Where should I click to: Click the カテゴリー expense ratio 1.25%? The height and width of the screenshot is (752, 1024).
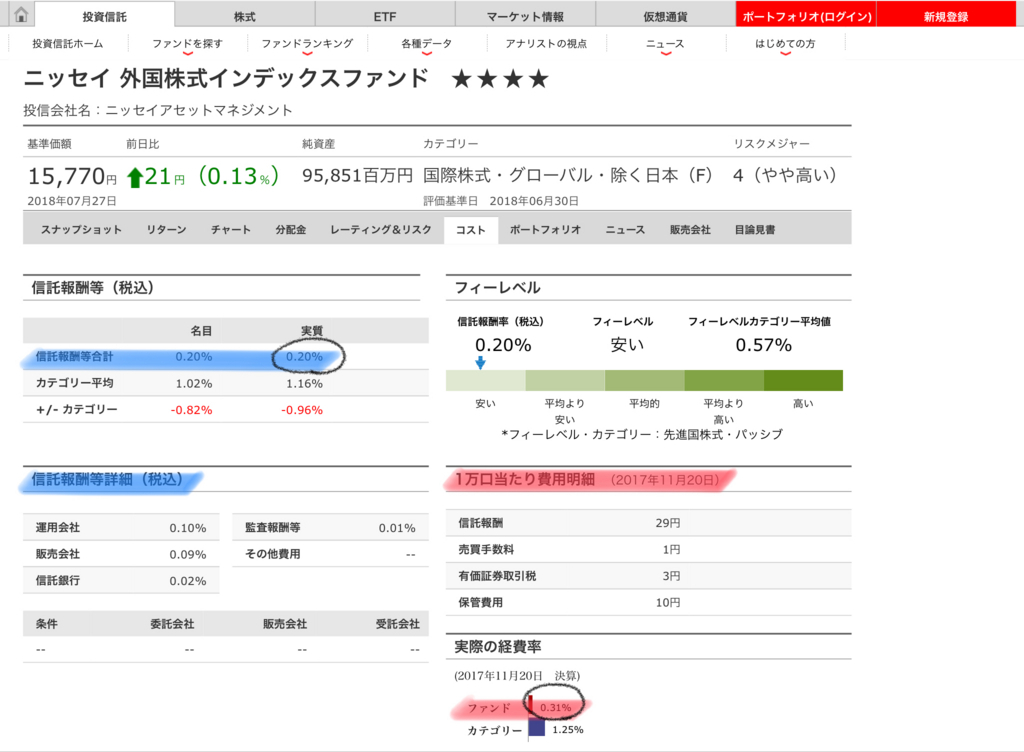pyautogui.click(x=568, y=730)
